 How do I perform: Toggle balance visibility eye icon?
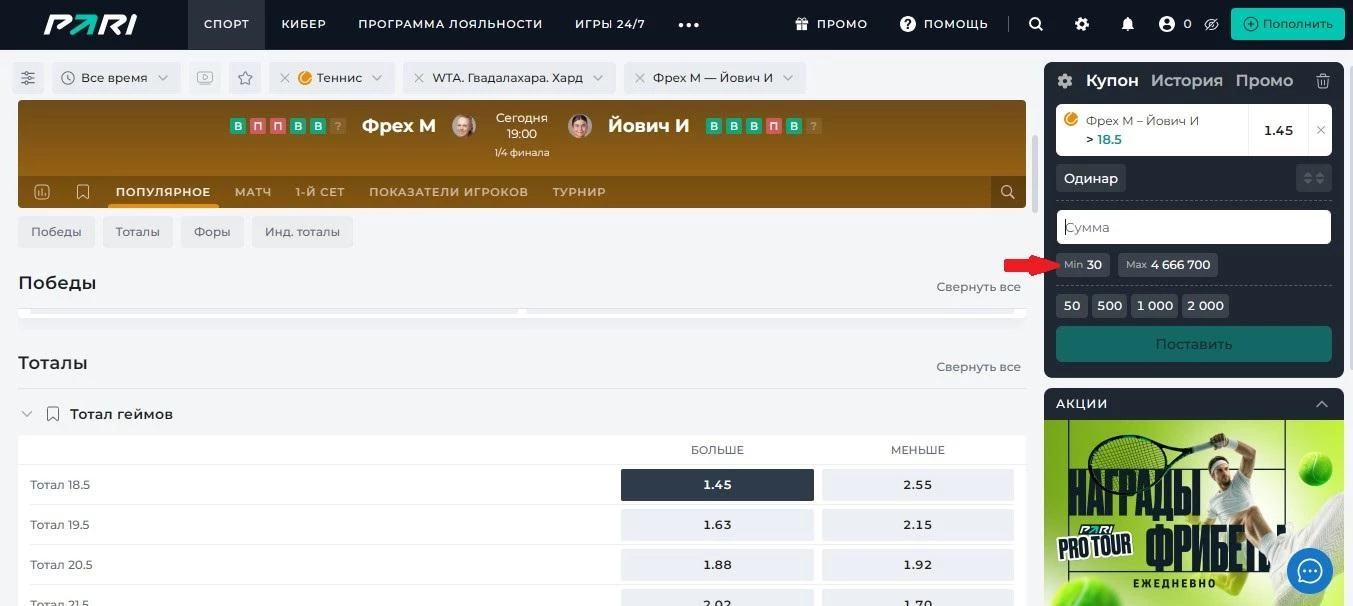1212,24
